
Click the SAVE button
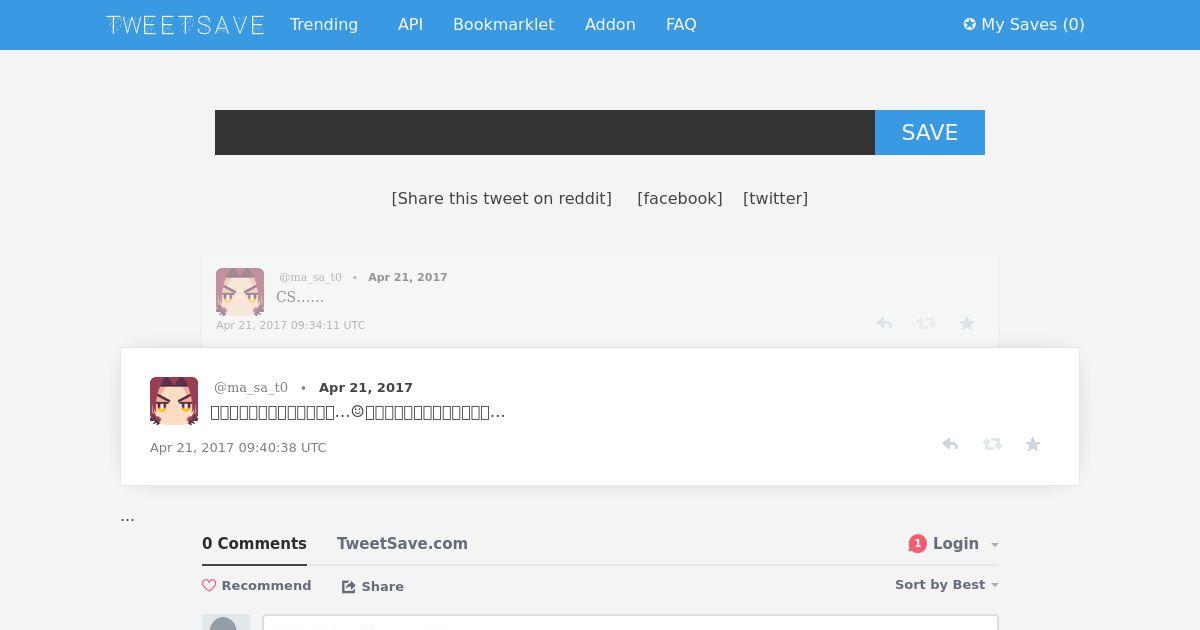930,132
